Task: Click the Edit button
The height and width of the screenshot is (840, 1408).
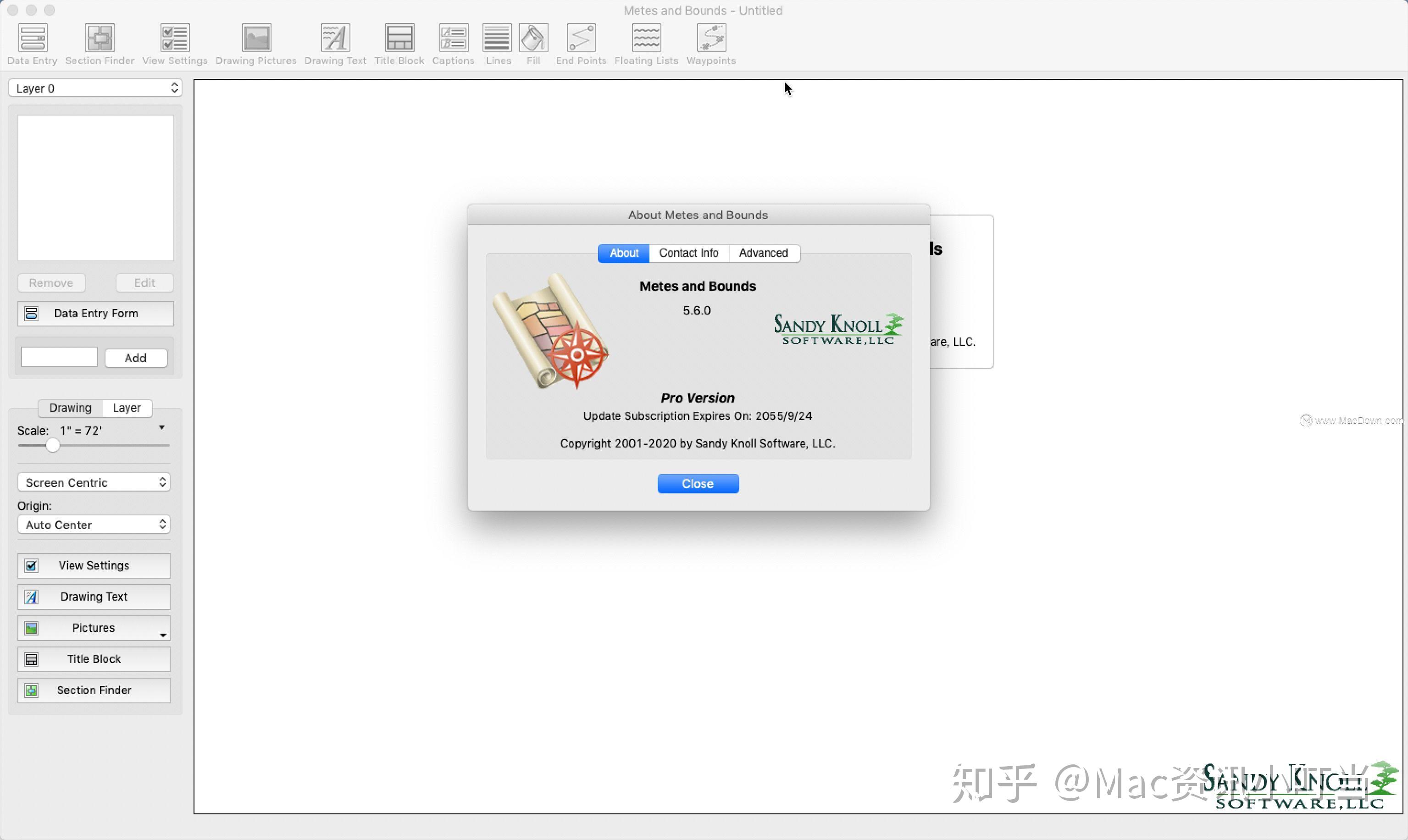Action: click(144, 283)
